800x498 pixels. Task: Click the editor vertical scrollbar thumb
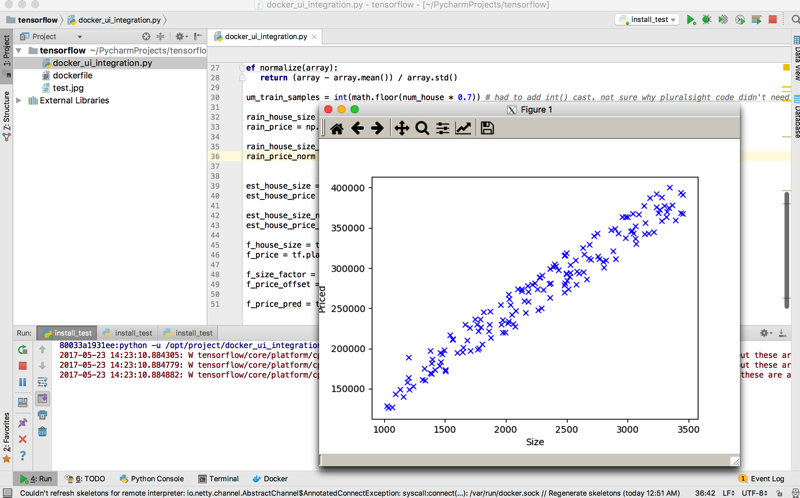click(x=786, y=251)
